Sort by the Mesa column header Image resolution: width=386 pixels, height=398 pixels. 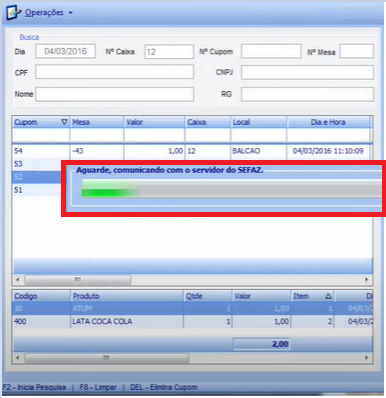(97, 122)
